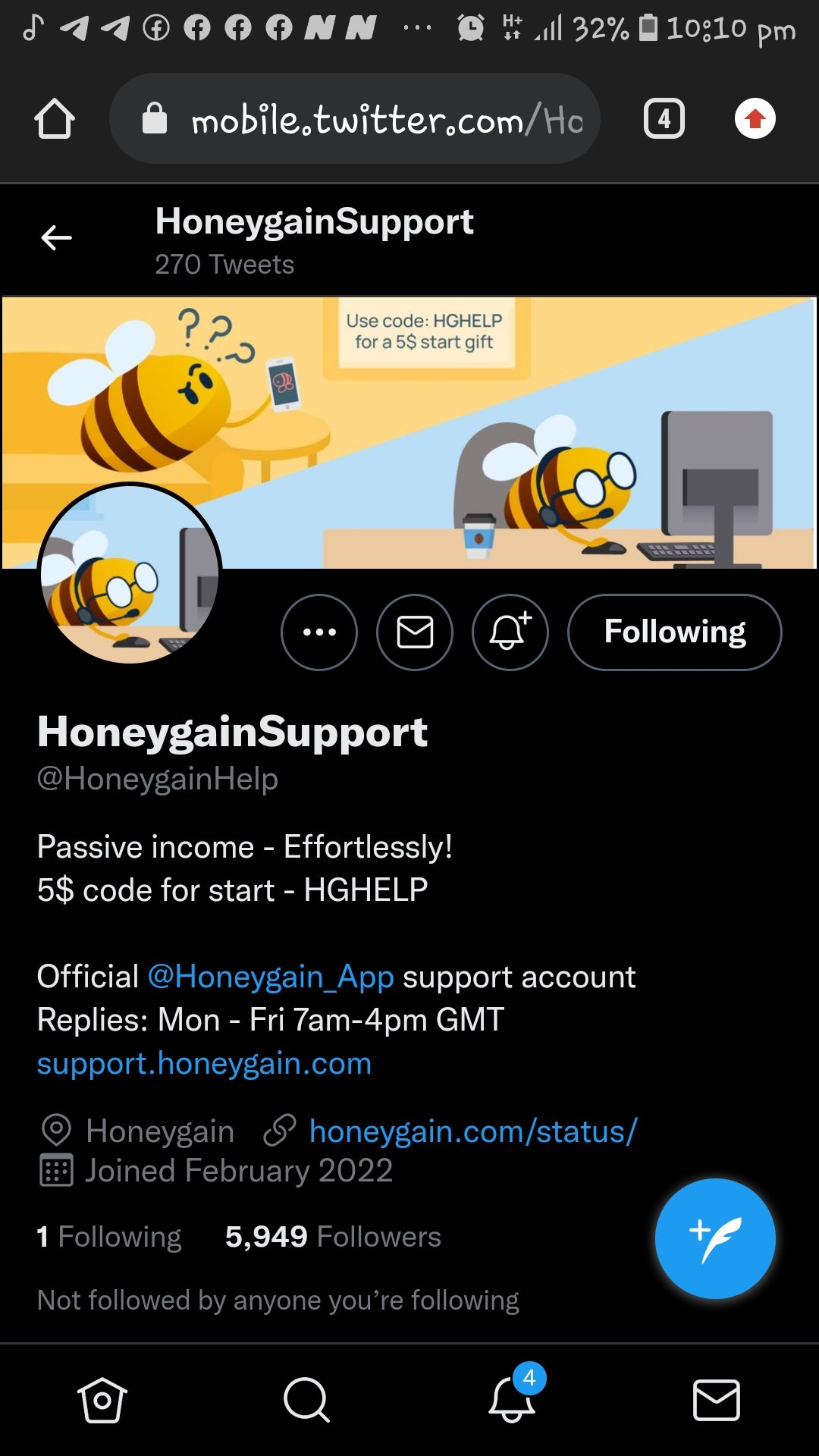Open the Search tab magnifier

(306, 1400)
